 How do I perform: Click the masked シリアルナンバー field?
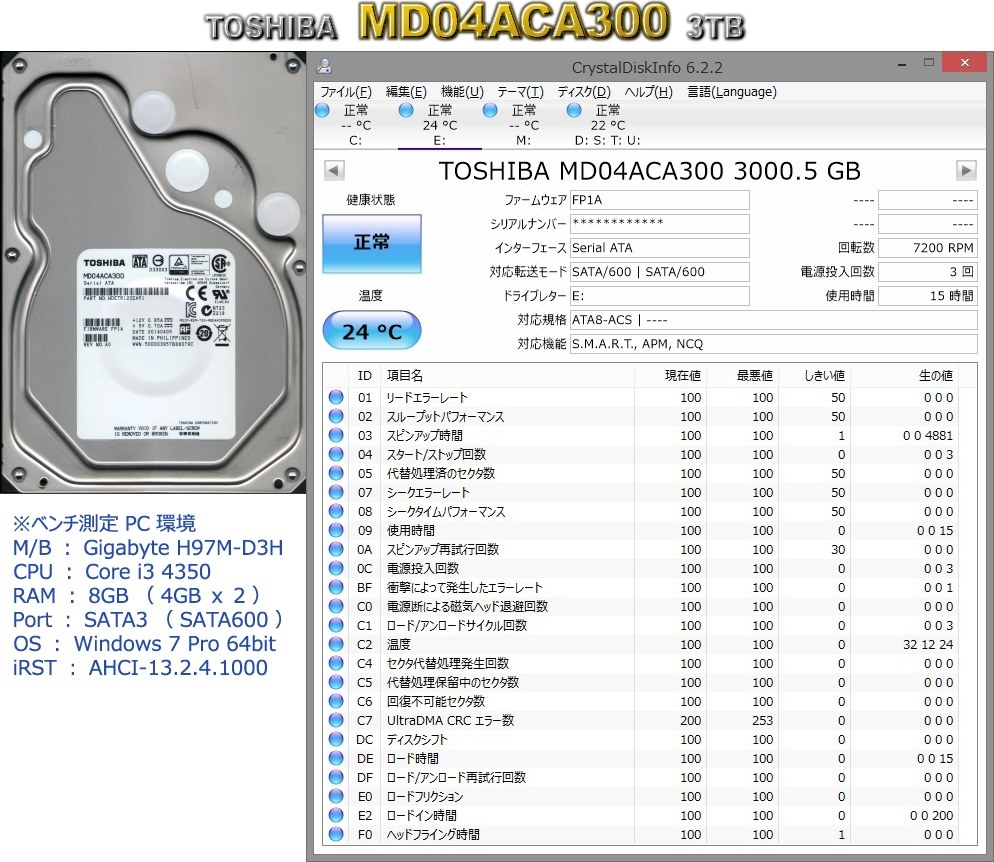point(659,224)
